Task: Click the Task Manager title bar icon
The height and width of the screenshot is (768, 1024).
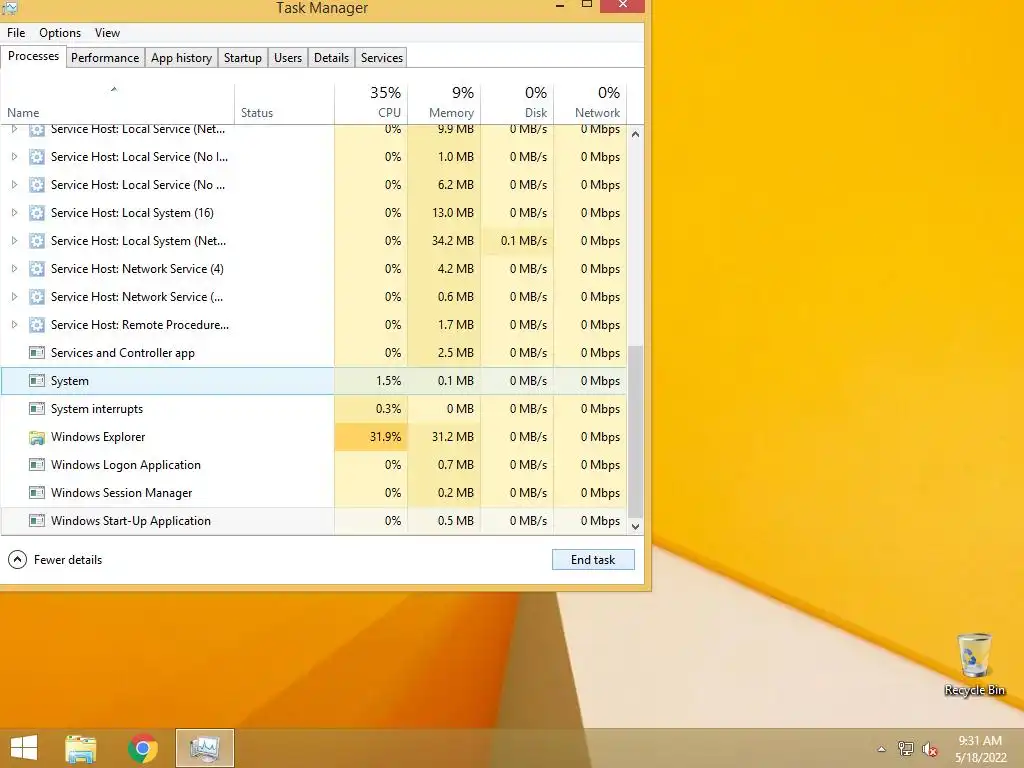Action: pyautogui.click(x=10, y=7)
